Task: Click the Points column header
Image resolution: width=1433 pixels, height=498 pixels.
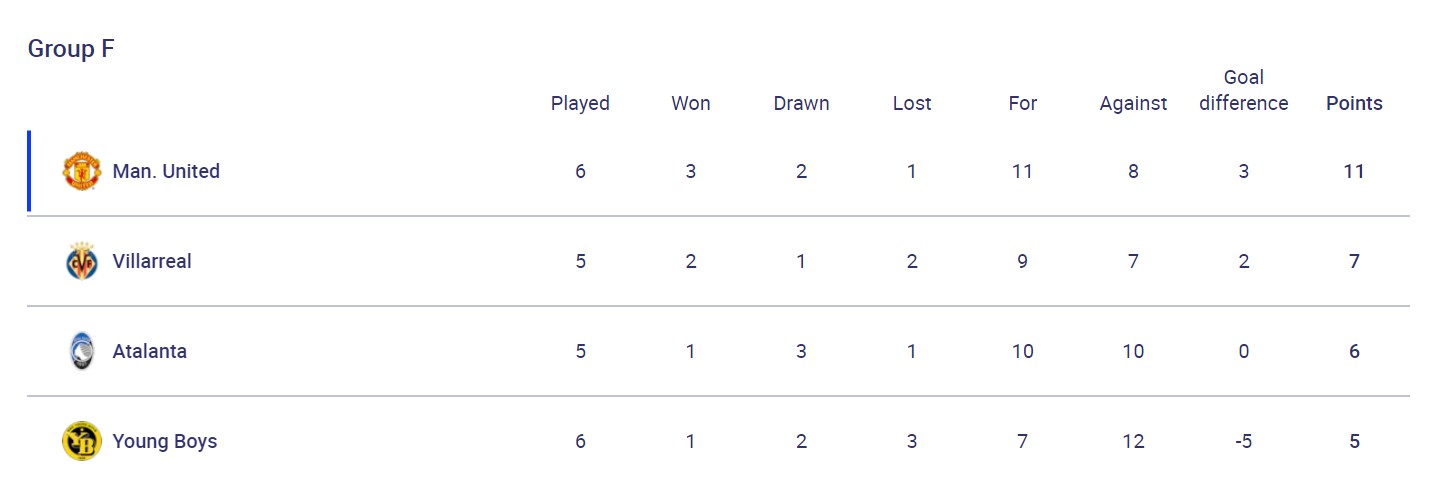Action: pos(1354,103)
